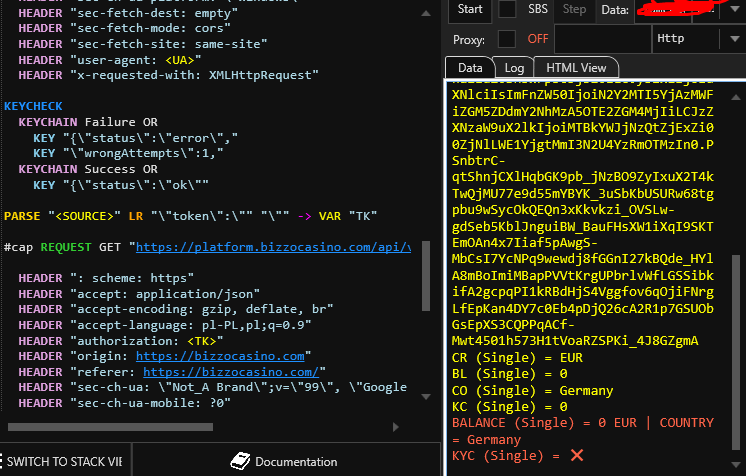The image size is (746, 476).
Task: Click the KEYCHAIN Success OR line
Action: [x=88, y=169]
